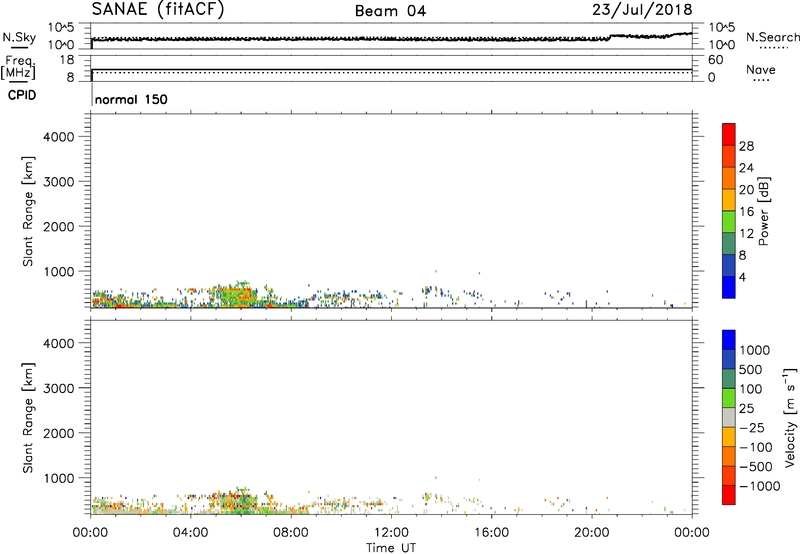This screenshot has height=554, width=800.
Task: Pick the light green Power segment between 12 and 16
Action: pos(729,222)
